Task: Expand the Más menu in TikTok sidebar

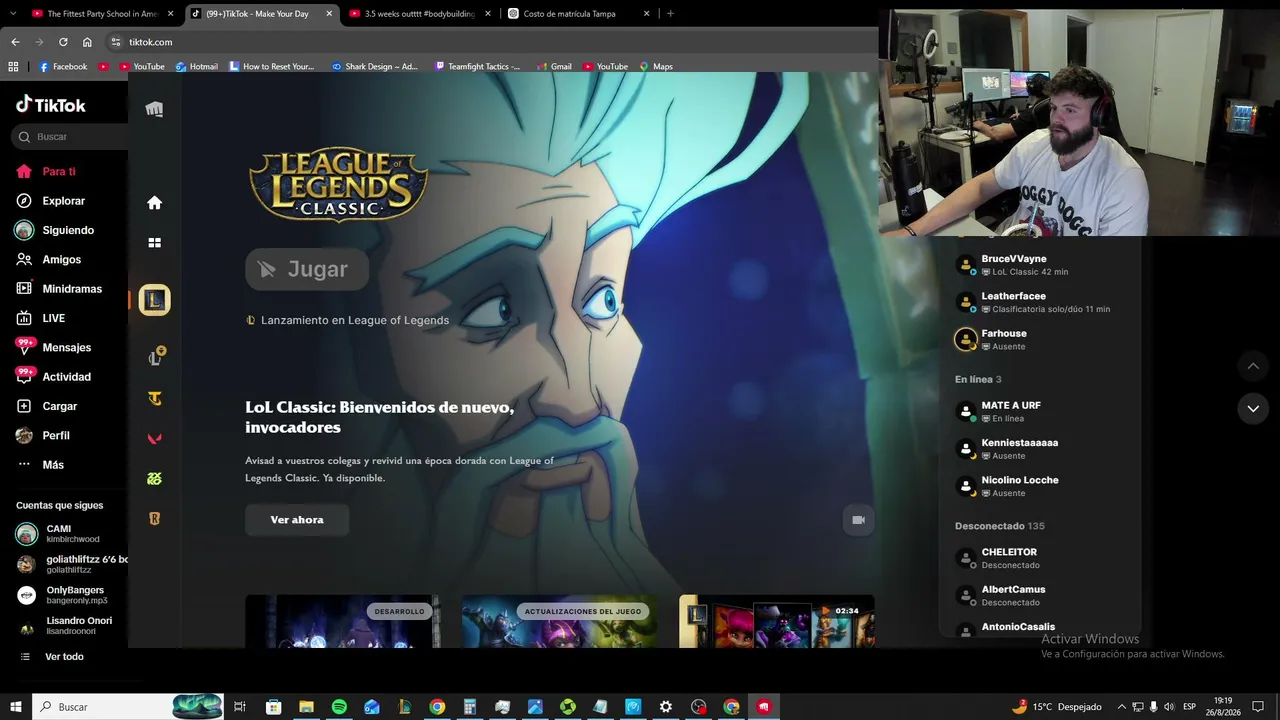Action: click(x=40, y=465)
